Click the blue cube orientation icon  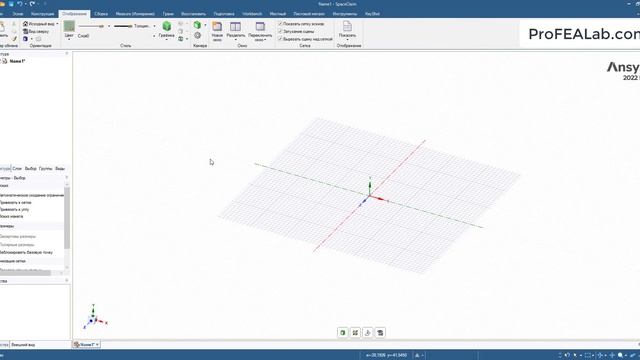25,39
